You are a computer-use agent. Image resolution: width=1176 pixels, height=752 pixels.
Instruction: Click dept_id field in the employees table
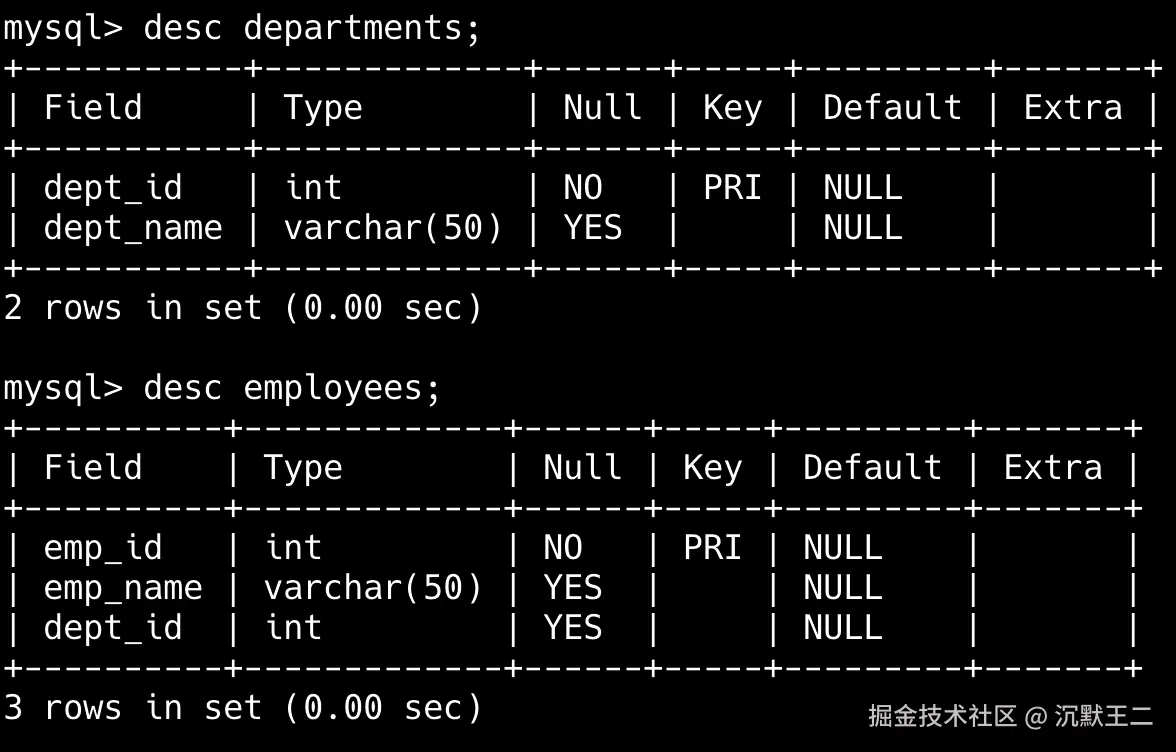pyautogui.click(x=113, y=628)
